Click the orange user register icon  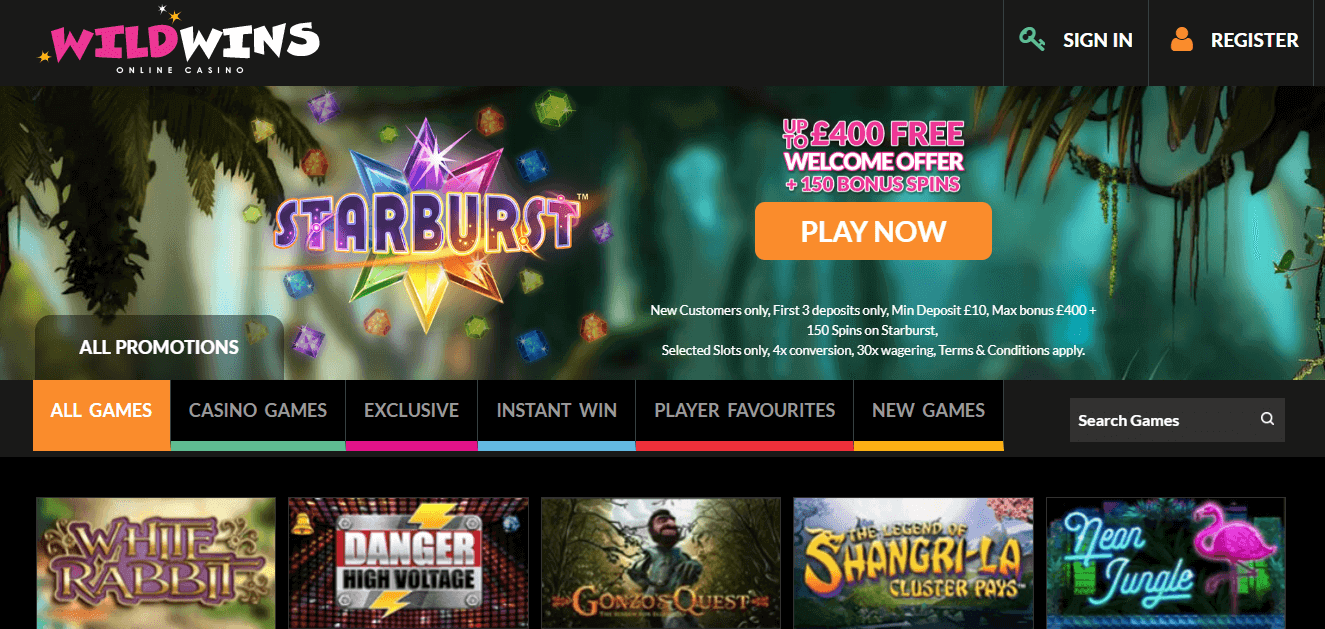coord(1182,40)
